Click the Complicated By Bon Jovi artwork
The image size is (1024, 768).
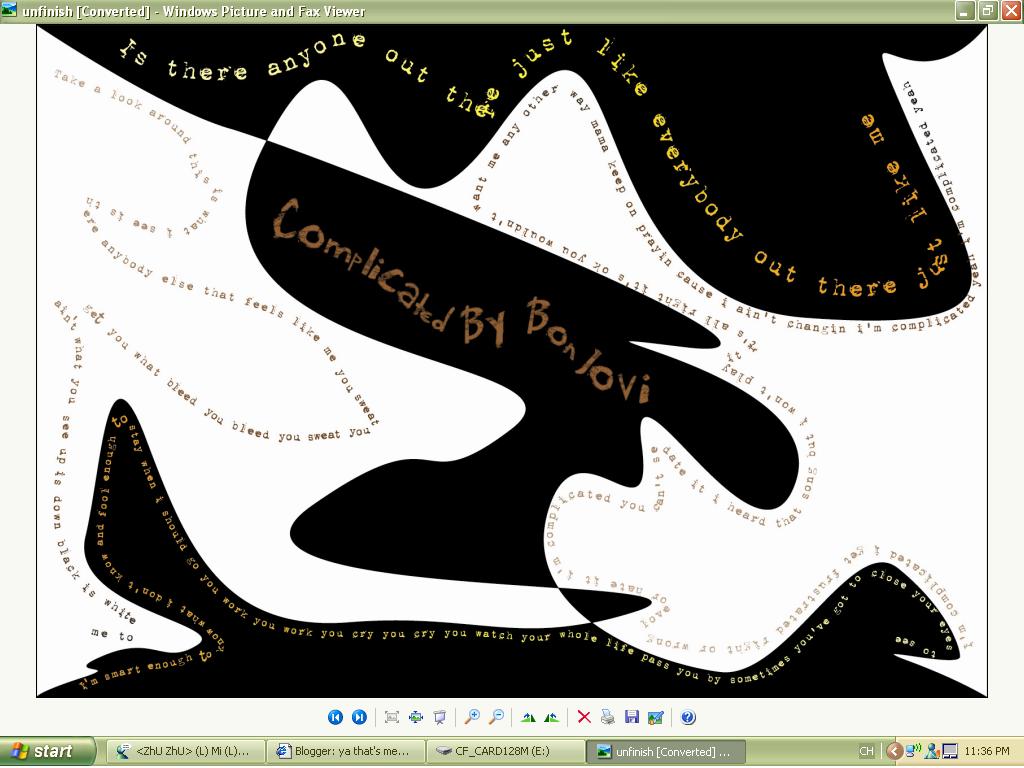(x=511, y=361)
